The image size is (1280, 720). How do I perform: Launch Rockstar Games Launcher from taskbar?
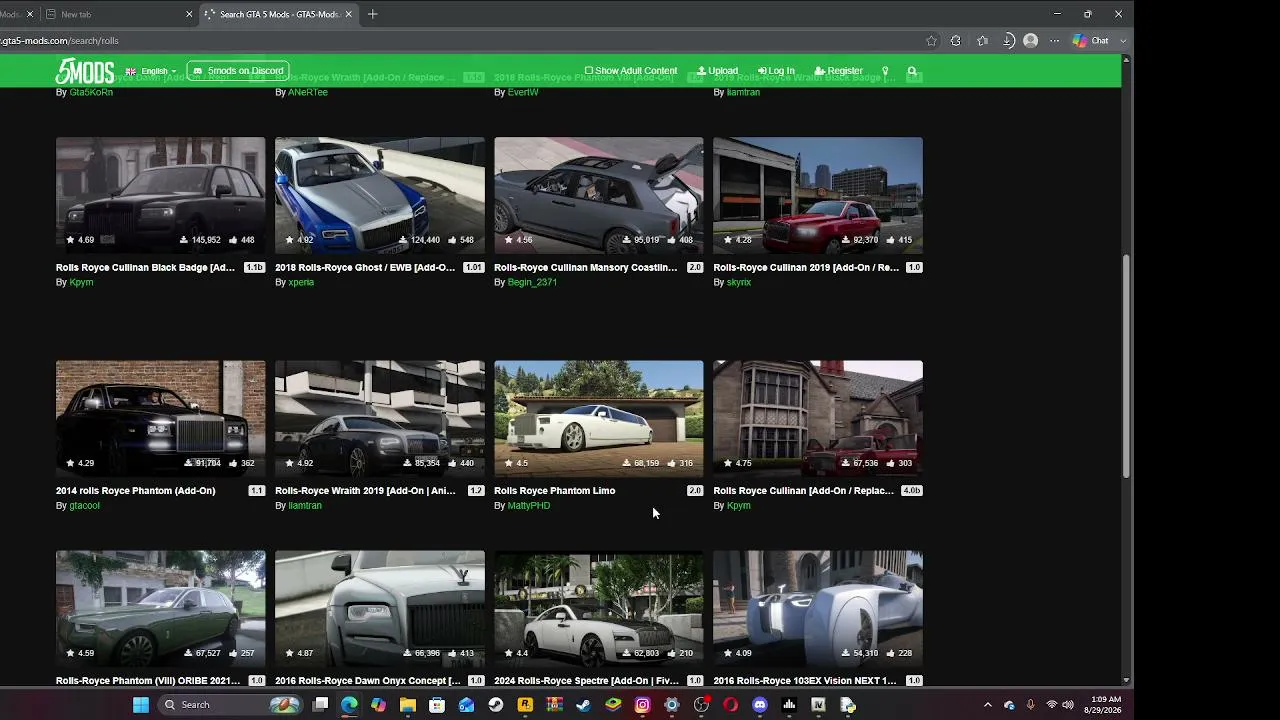point(525,705)
